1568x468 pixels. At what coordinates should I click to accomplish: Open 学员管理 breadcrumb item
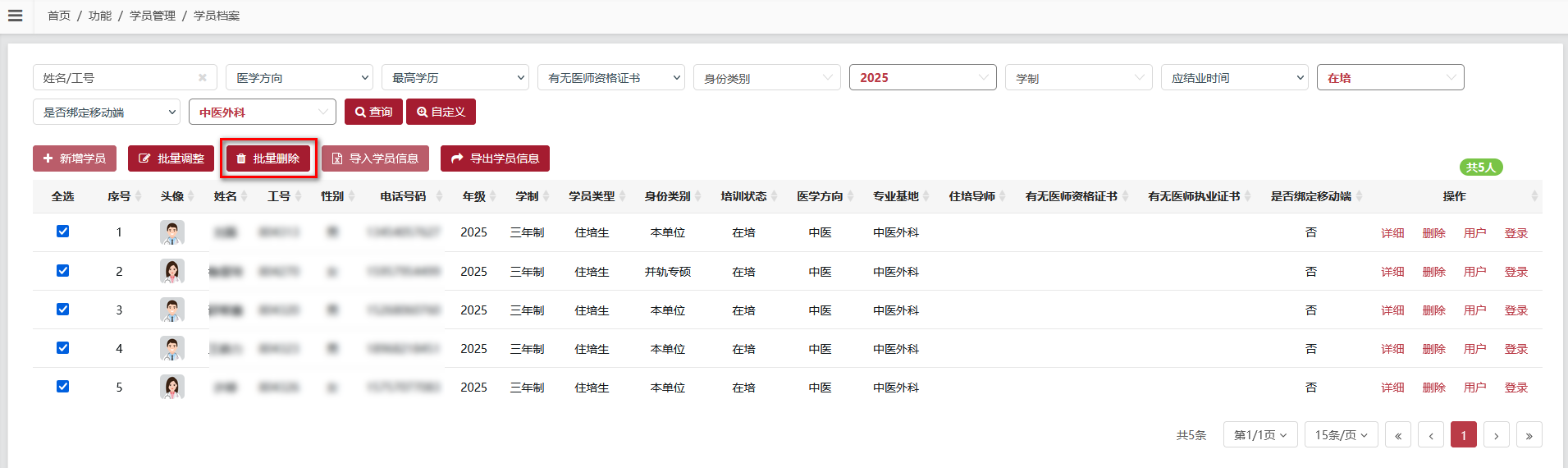coord(153,16)
